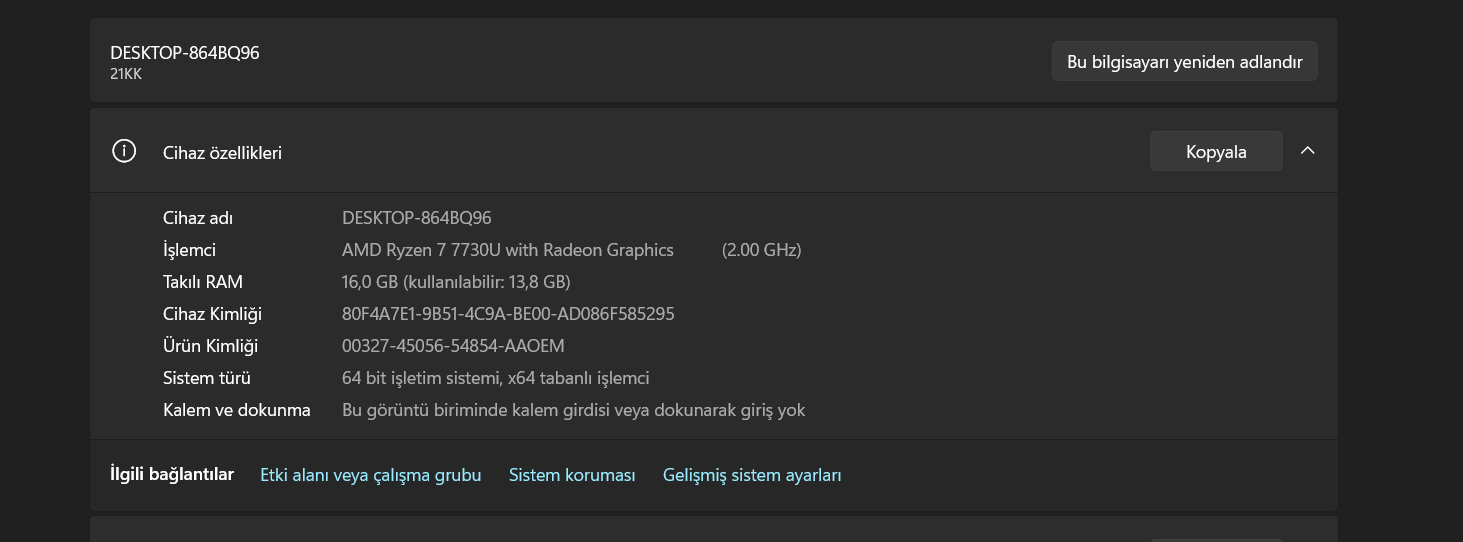Screen dimensions: 1463x542
Task: Click the (2.00 GHz) processor speed value
Action: pyautogui.click(x=762, y=250)
